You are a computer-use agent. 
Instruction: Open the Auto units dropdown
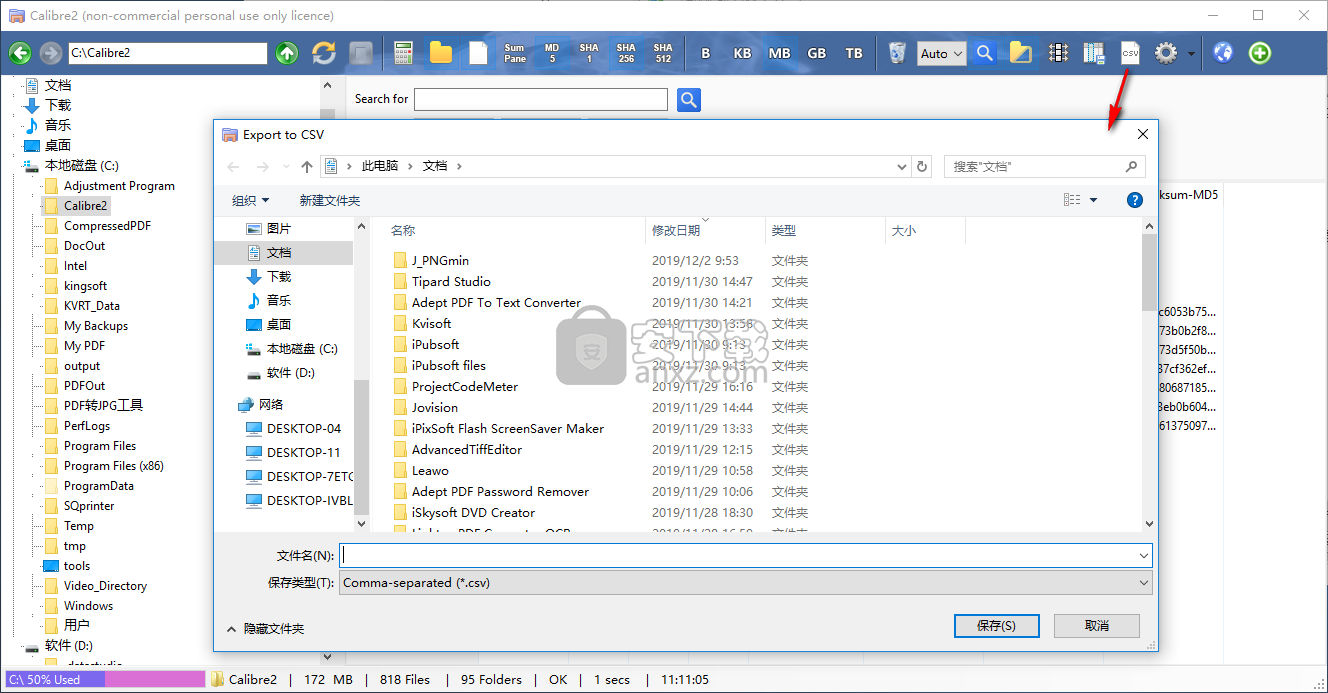pyautogui.click(x=942, y=53)
